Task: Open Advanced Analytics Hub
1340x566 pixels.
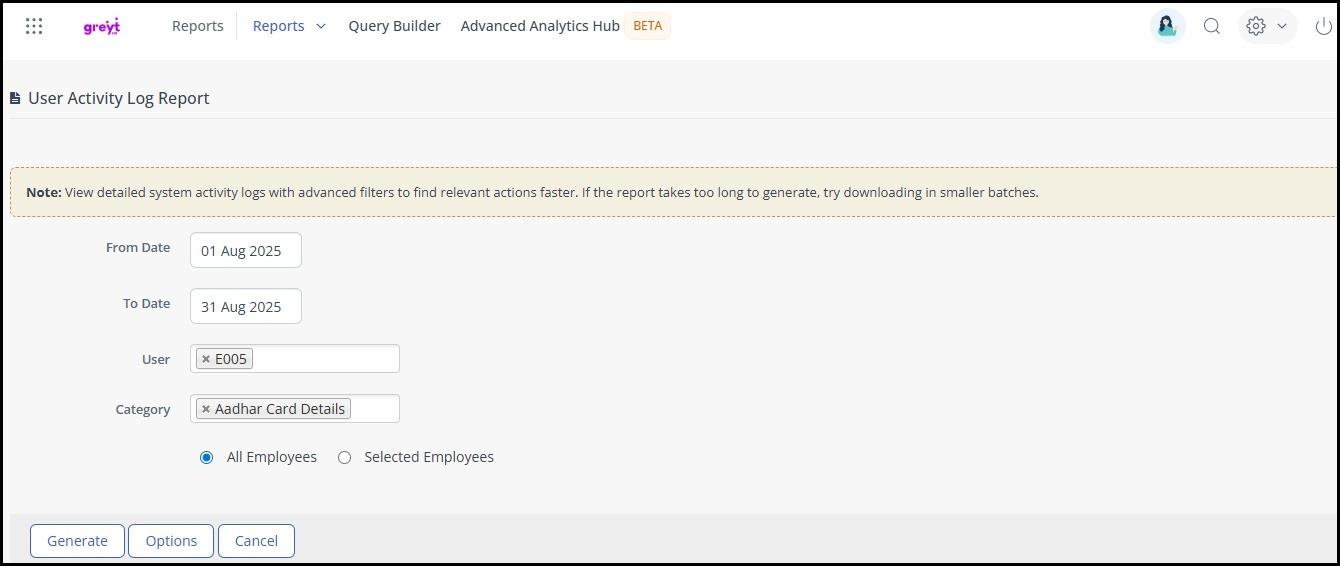Action: point(540,26)
